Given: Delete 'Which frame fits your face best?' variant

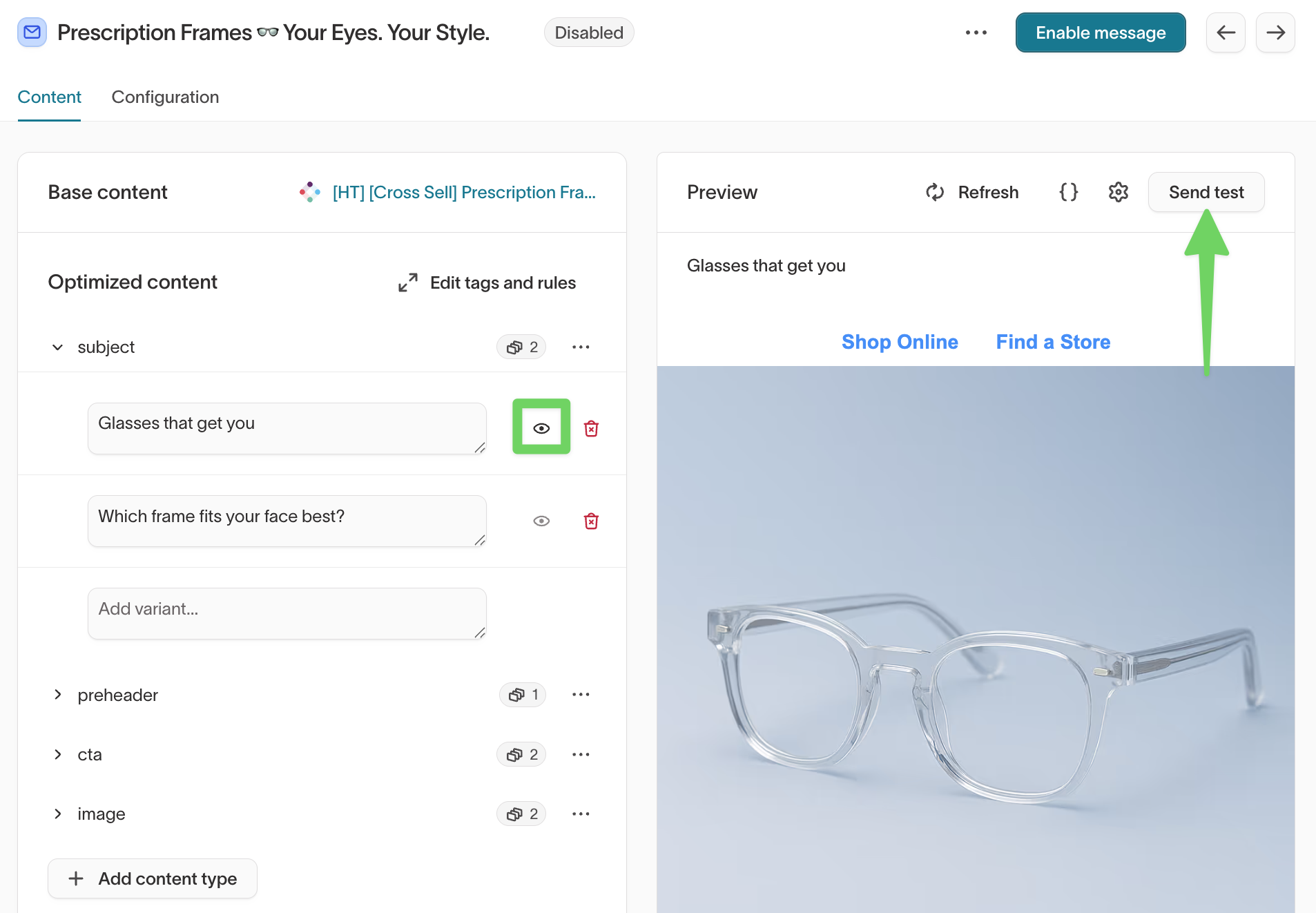Looking at the screenshot, I should pos(591,521).
